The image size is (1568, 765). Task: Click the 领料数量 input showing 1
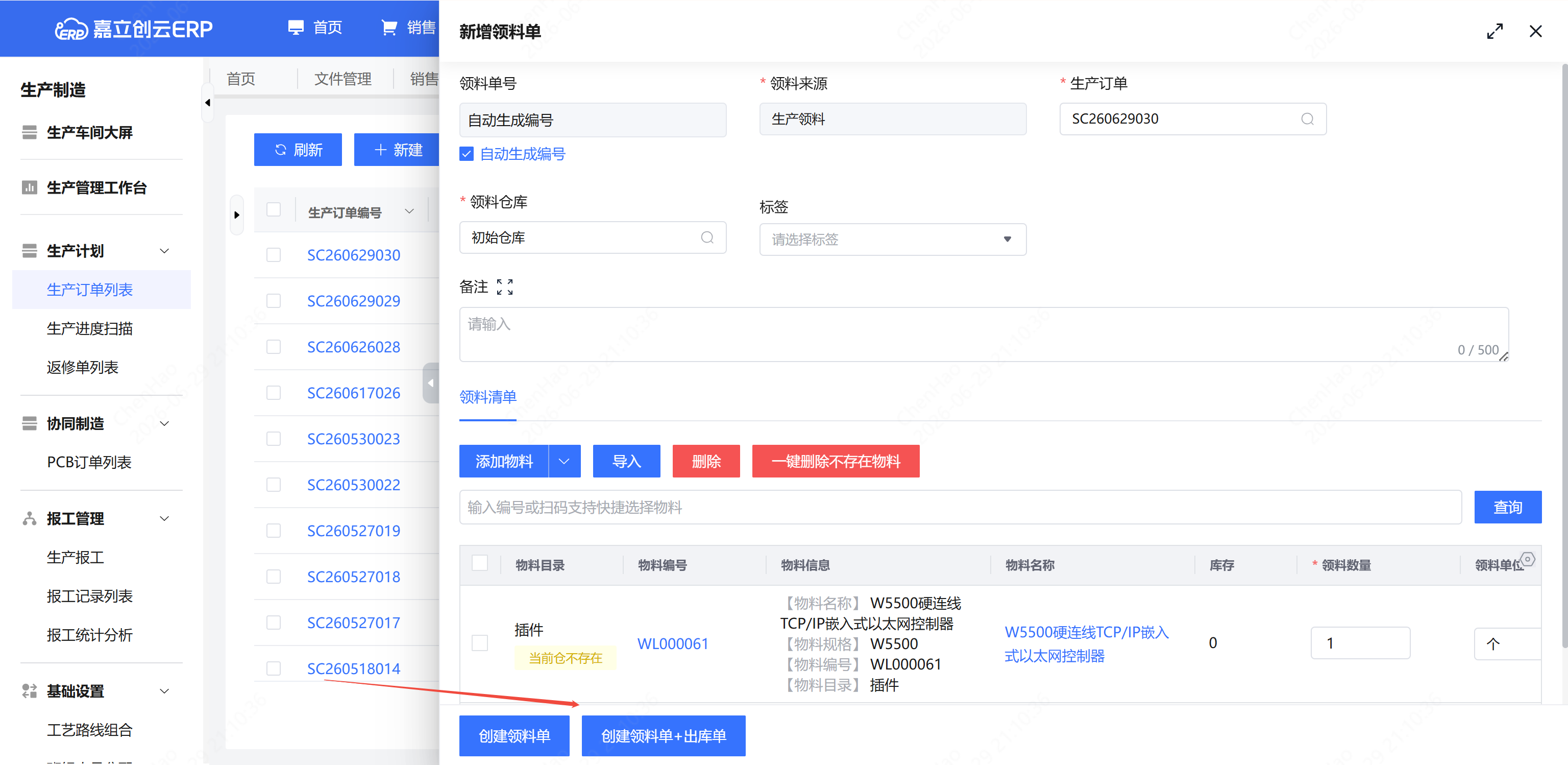1360,643
